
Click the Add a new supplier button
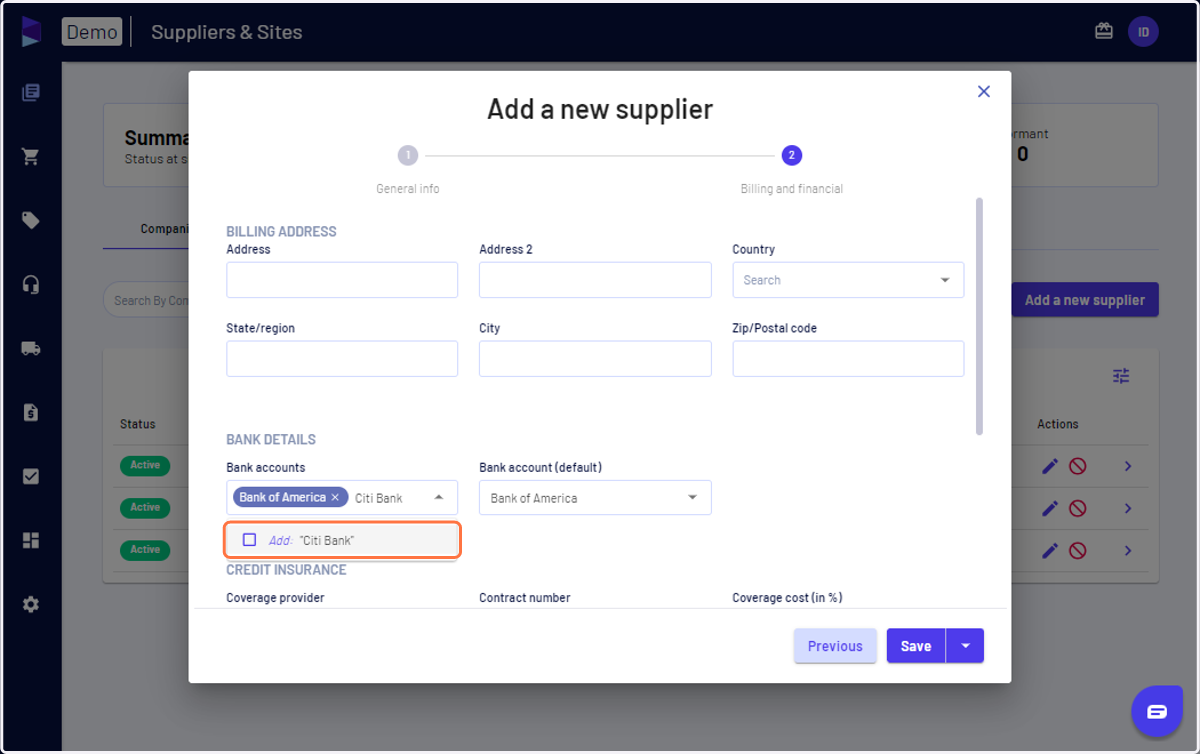click(x=1085, y=300)
